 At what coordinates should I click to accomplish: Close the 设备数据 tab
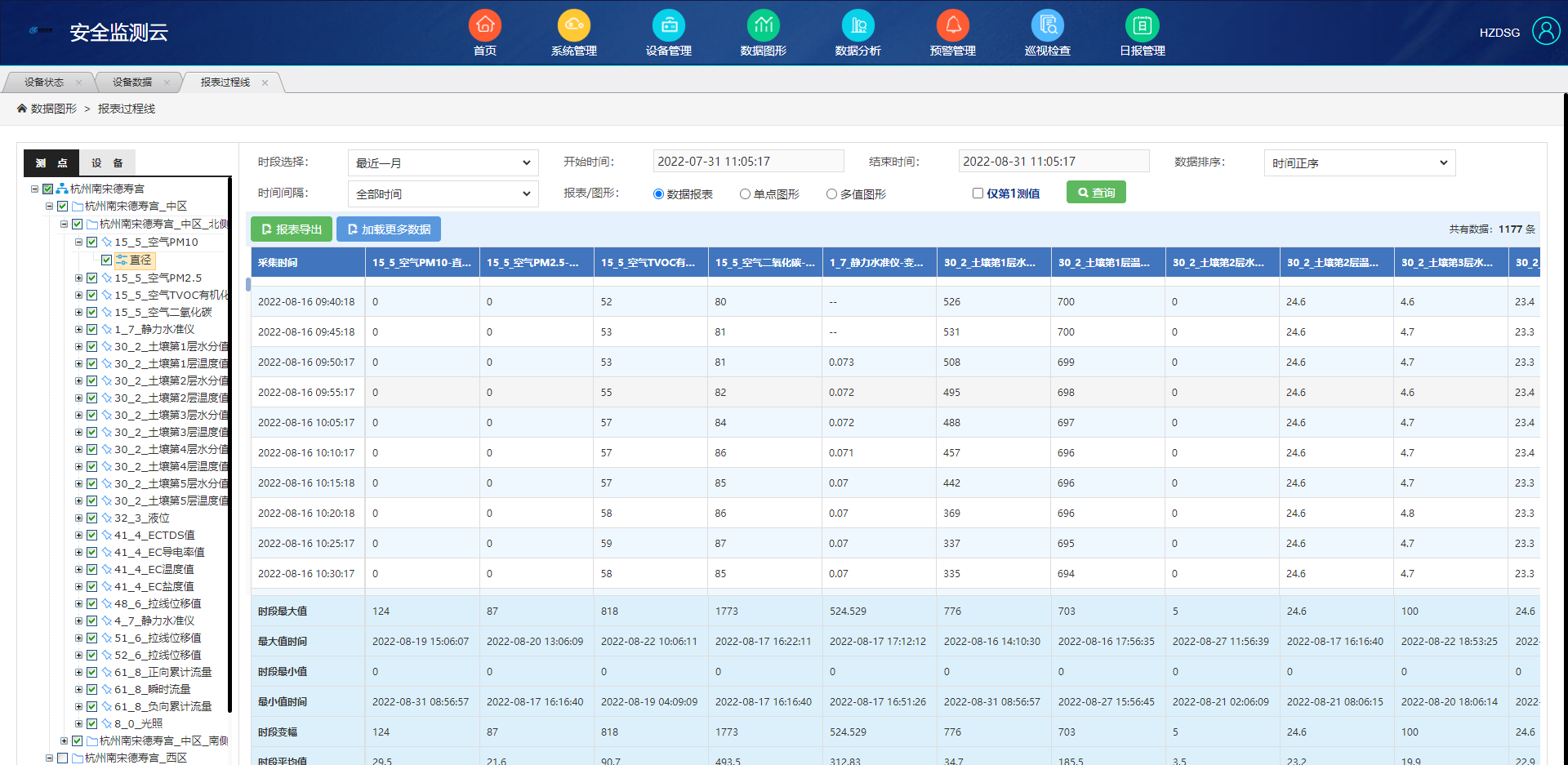pyautogui.click(x=167, y=82)
